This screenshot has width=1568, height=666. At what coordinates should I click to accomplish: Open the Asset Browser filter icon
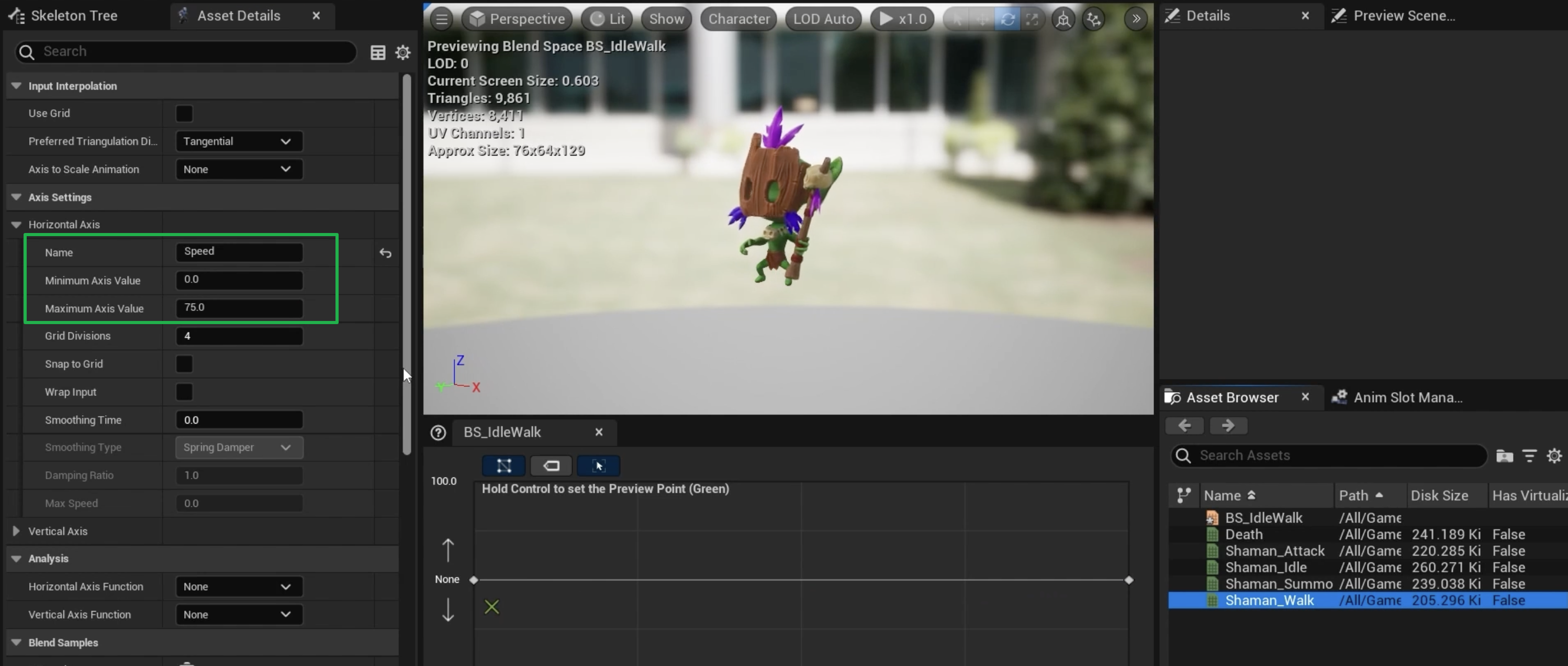[1529, 456]
